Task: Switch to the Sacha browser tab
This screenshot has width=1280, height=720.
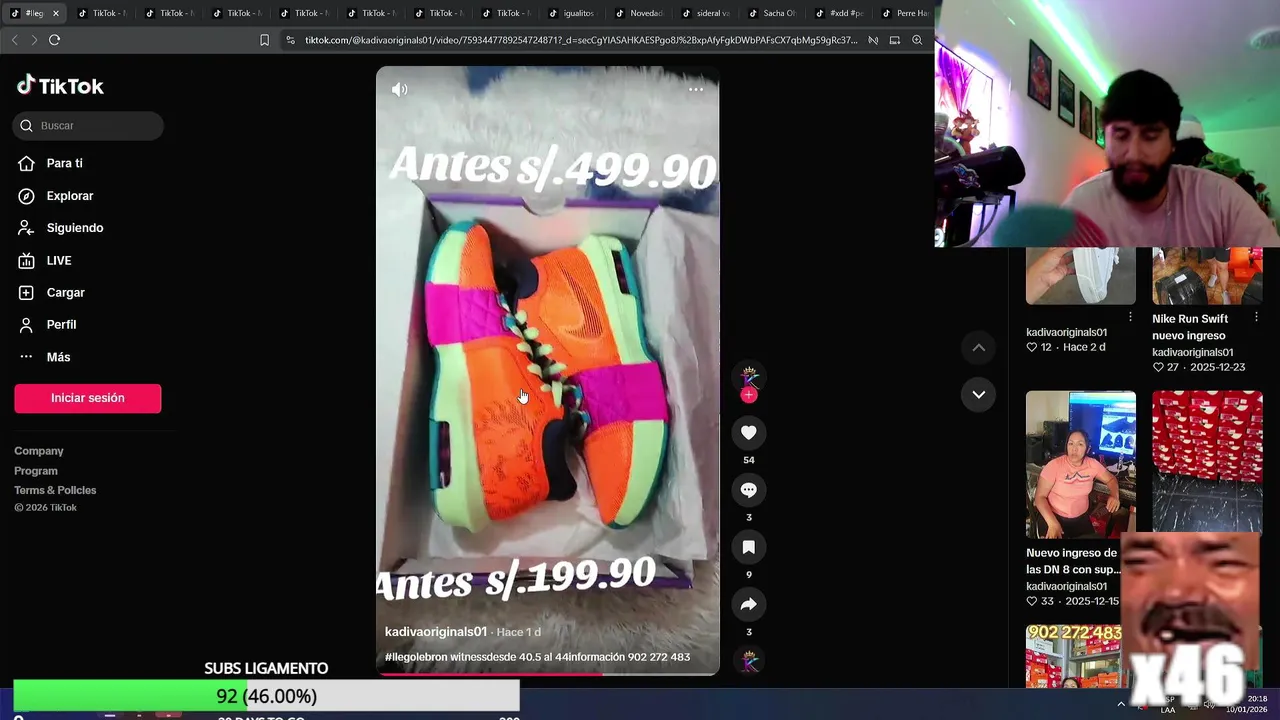Action: pyautogui.click(x=772, y=13)
